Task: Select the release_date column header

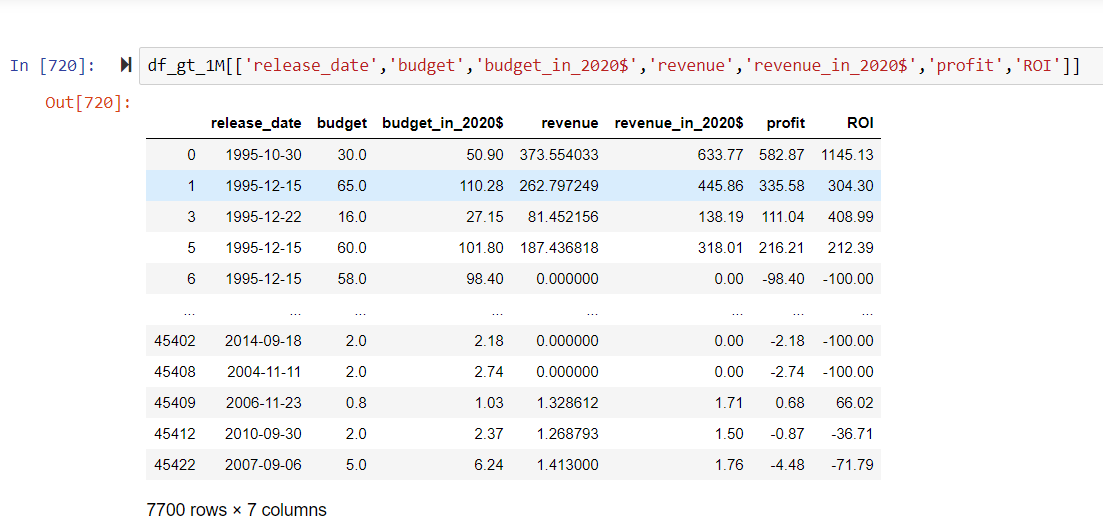Action: point(256,123)
